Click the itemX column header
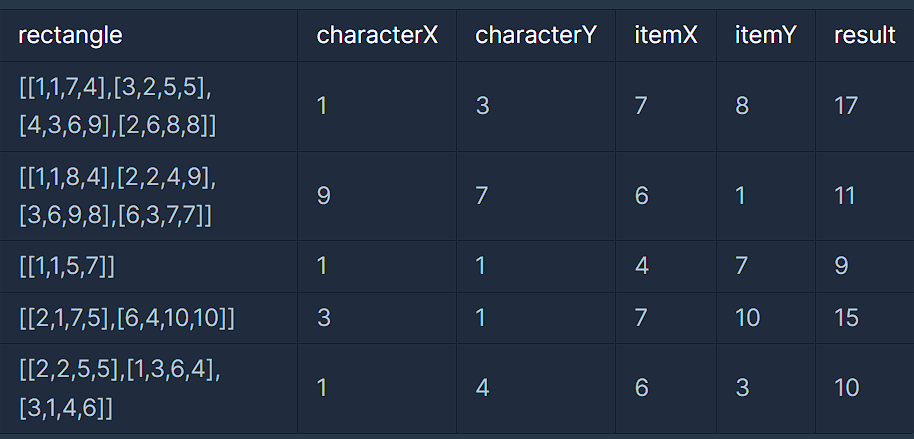The height and width of the screenshot is (439, 914). coord(666,36)
